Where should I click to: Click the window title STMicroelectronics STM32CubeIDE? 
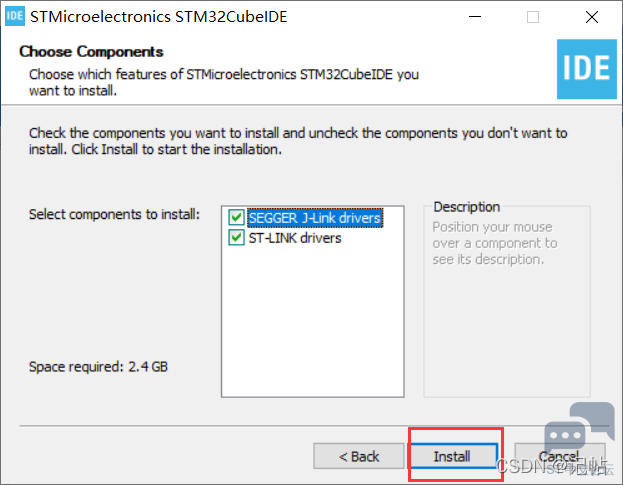159,17
